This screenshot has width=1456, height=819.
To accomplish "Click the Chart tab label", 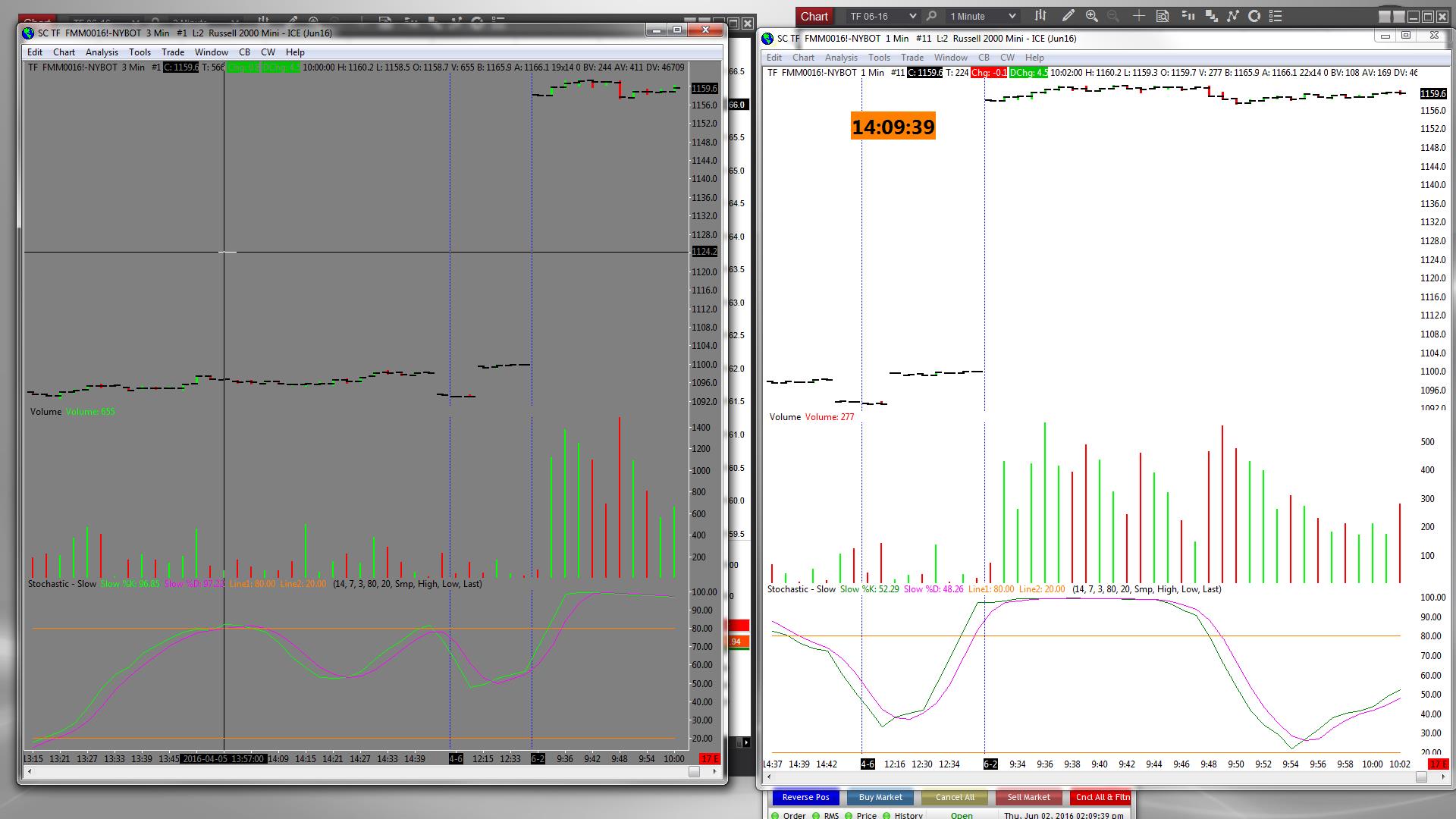I will 814,16.
